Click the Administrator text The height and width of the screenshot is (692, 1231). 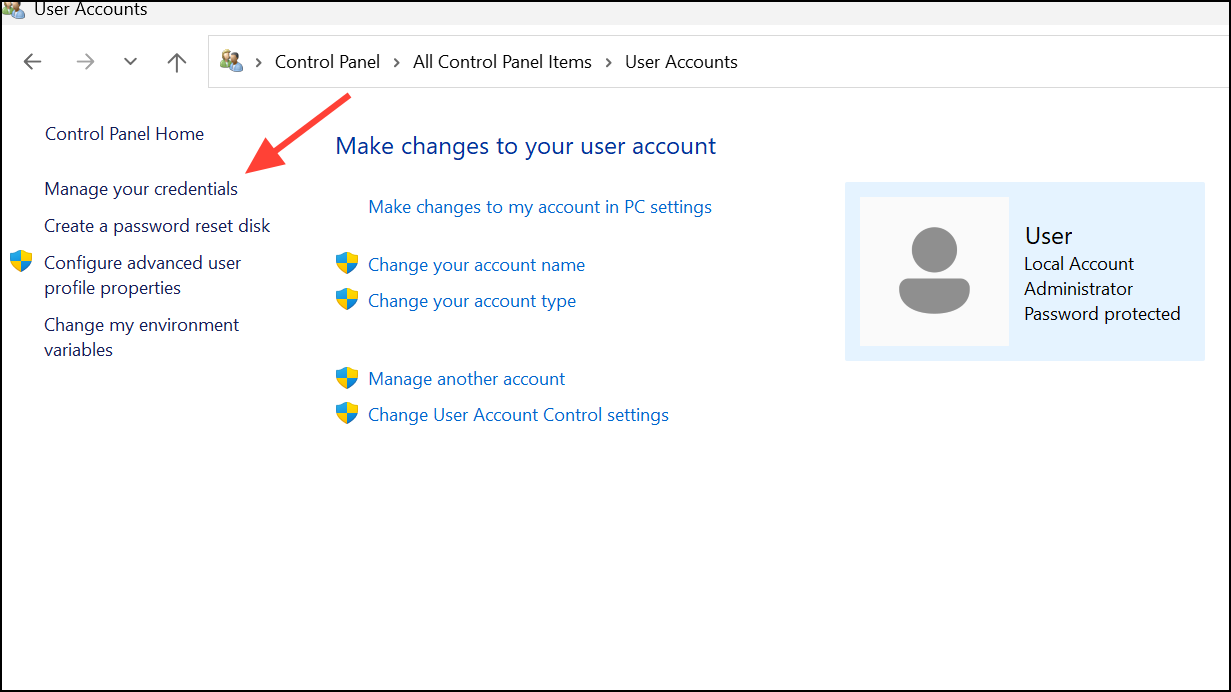pyautogui.click(x=1078, y=289)
